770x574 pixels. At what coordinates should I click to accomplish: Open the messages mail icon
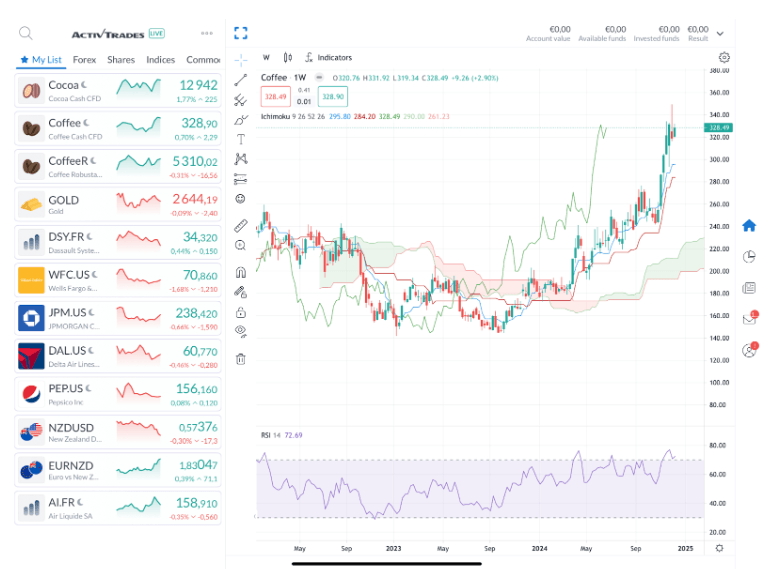[x=749, y=319]
